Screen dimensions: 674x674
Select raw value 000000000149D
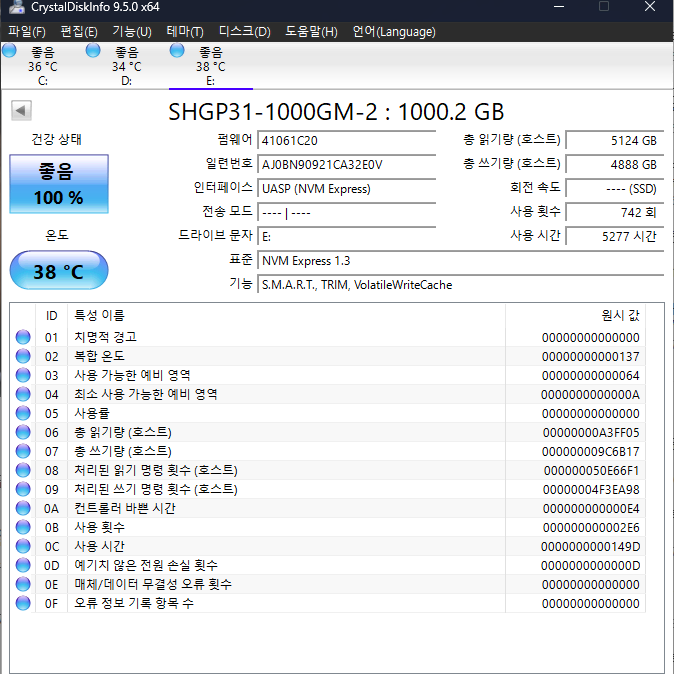[x=591, y=546]
